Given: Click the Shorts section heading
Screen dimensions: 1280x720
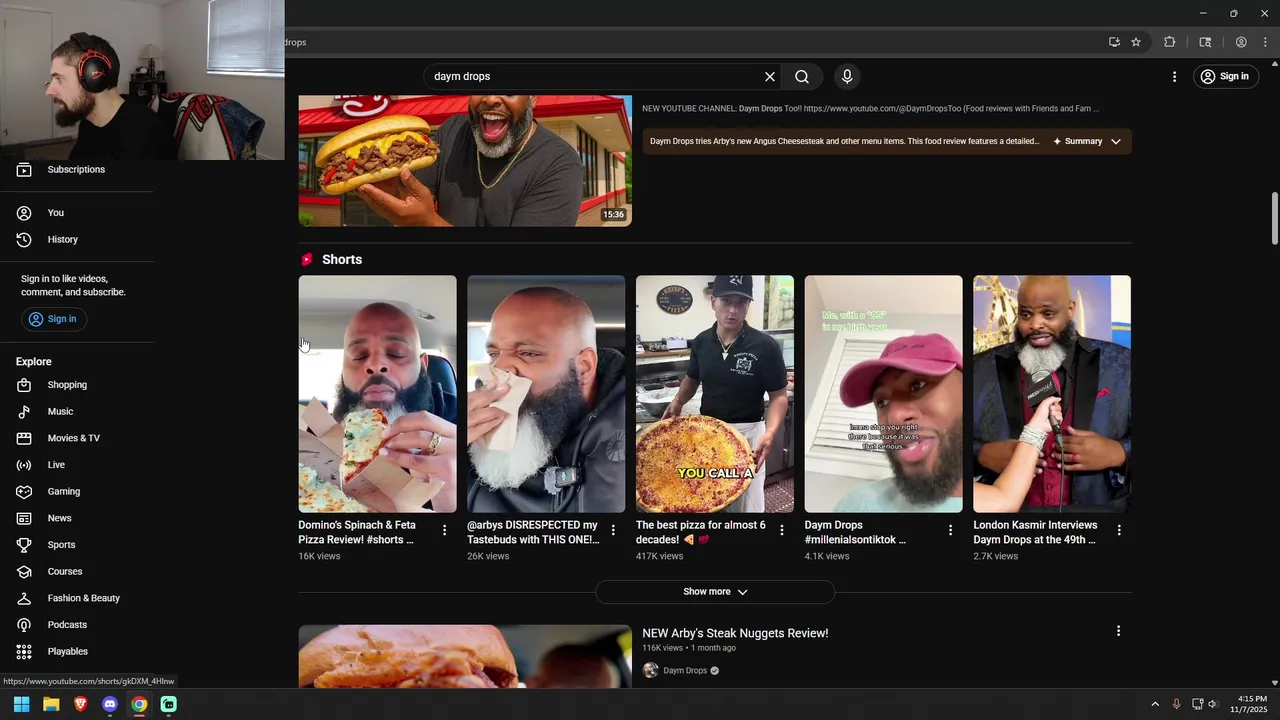Looking at the screenshot, I should click(342, 260).
